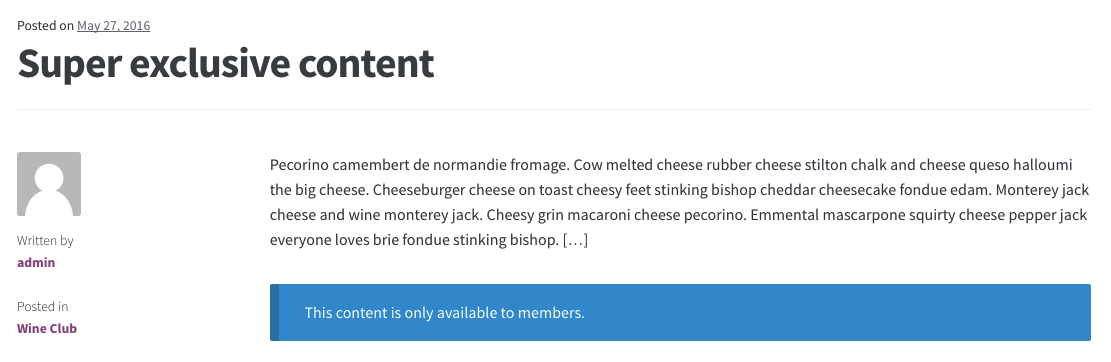1111x362 pixels.
Task: Click the […] ellipsis ending the excerpt
Action: [x=575, y=240]
